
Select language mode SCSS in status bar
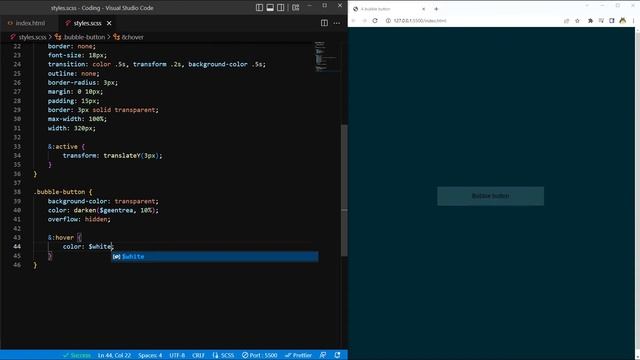223,355
